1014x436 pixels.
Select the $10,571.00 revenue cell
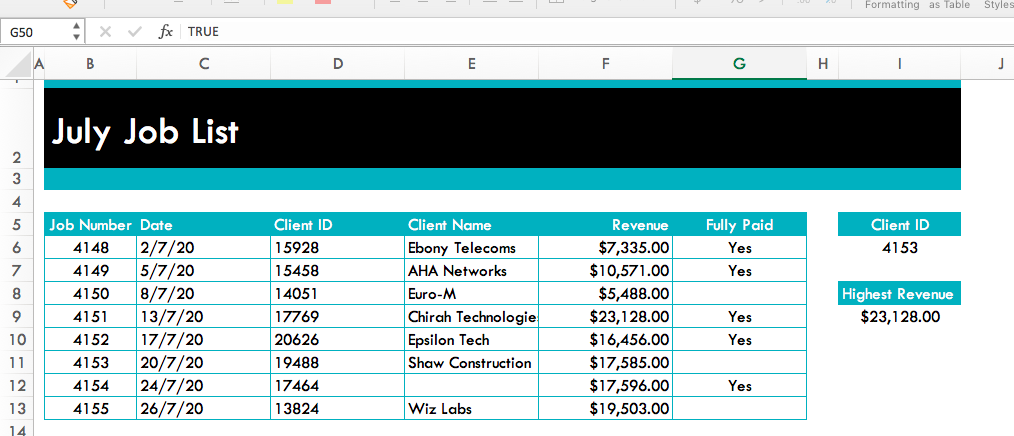click(x=605, y=270)
